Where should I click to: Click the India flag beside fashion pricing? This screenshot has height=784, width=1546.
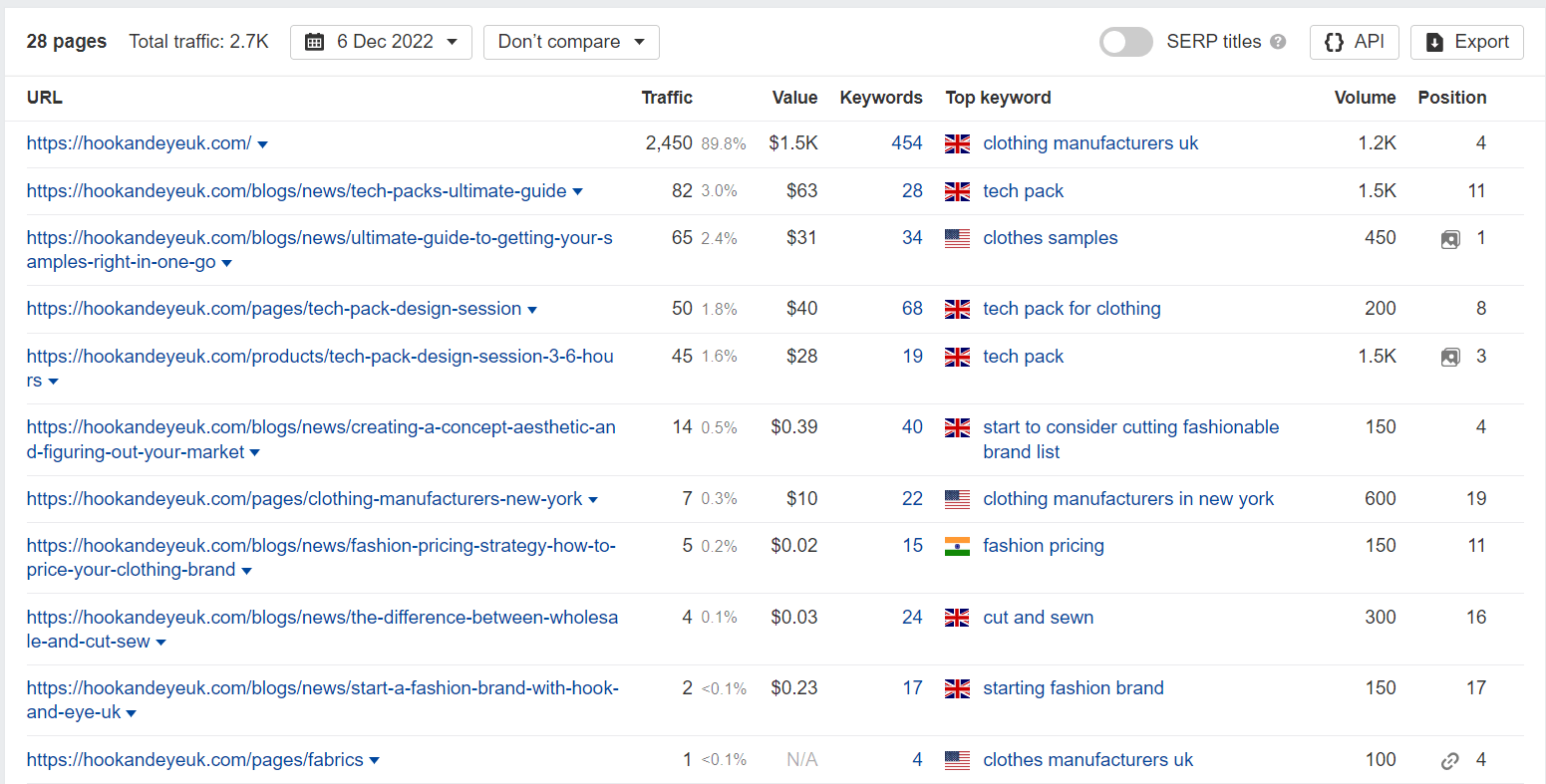coord(957,546)
